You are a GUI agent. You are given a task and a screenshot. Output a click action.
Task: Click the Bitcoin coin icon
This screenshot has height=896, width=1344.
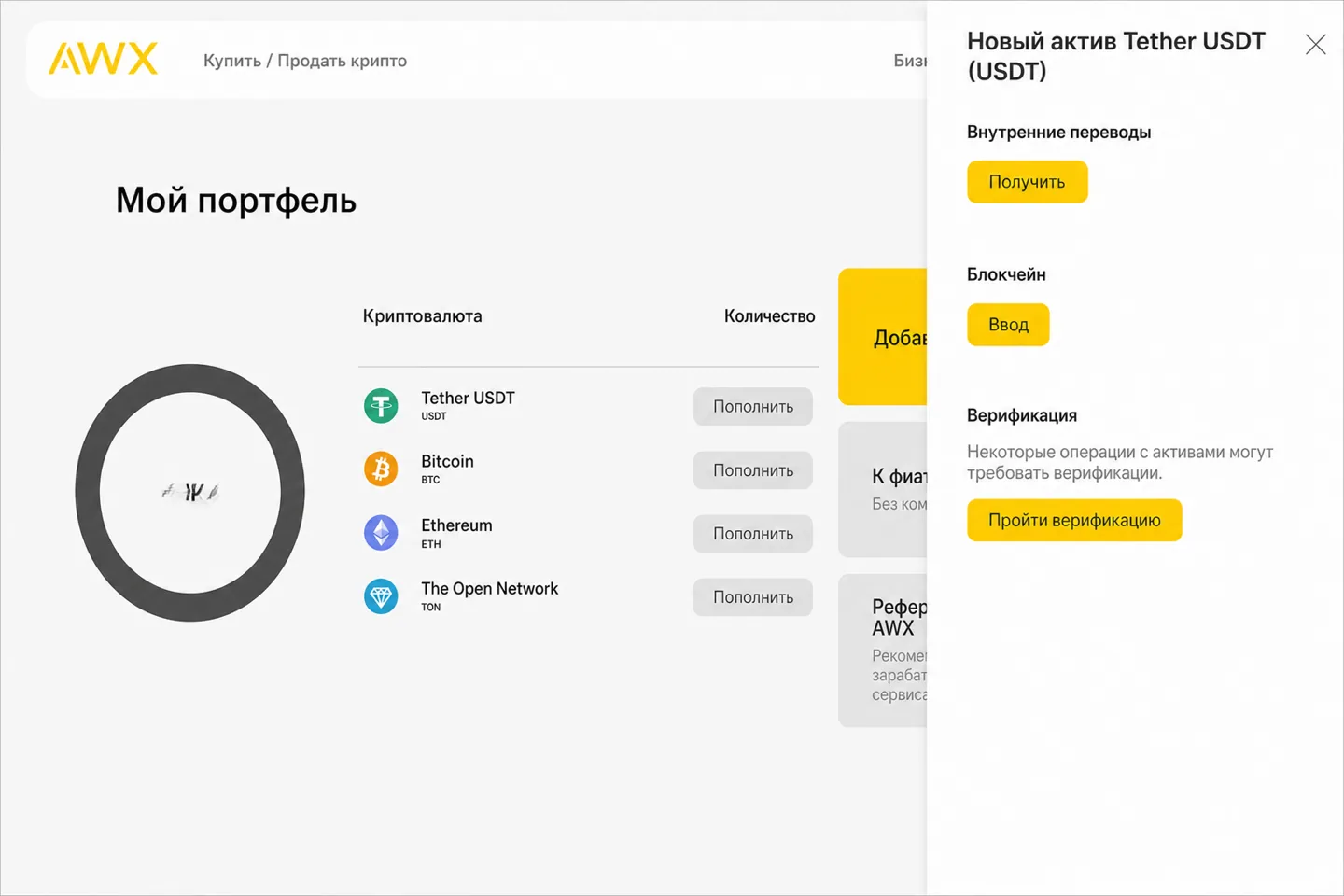pyautogui.click(x=381, y=469)
